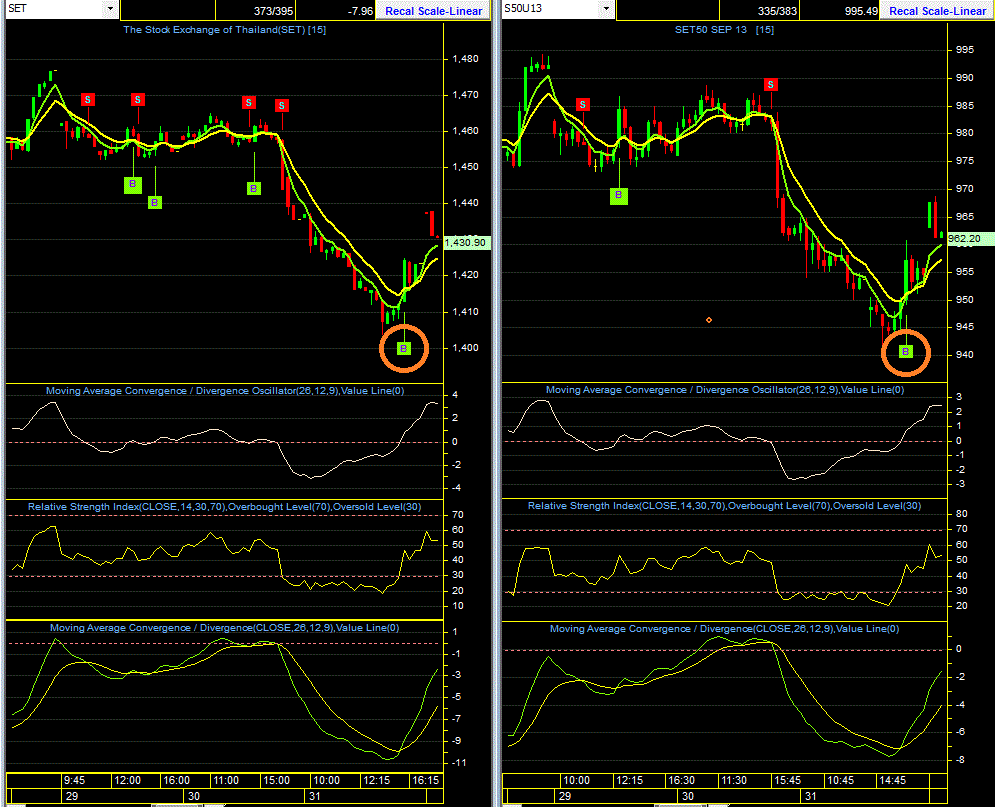Click the 995.49 value in S50U13 header
Screen dimensions: 995x807
pos(862,11)
